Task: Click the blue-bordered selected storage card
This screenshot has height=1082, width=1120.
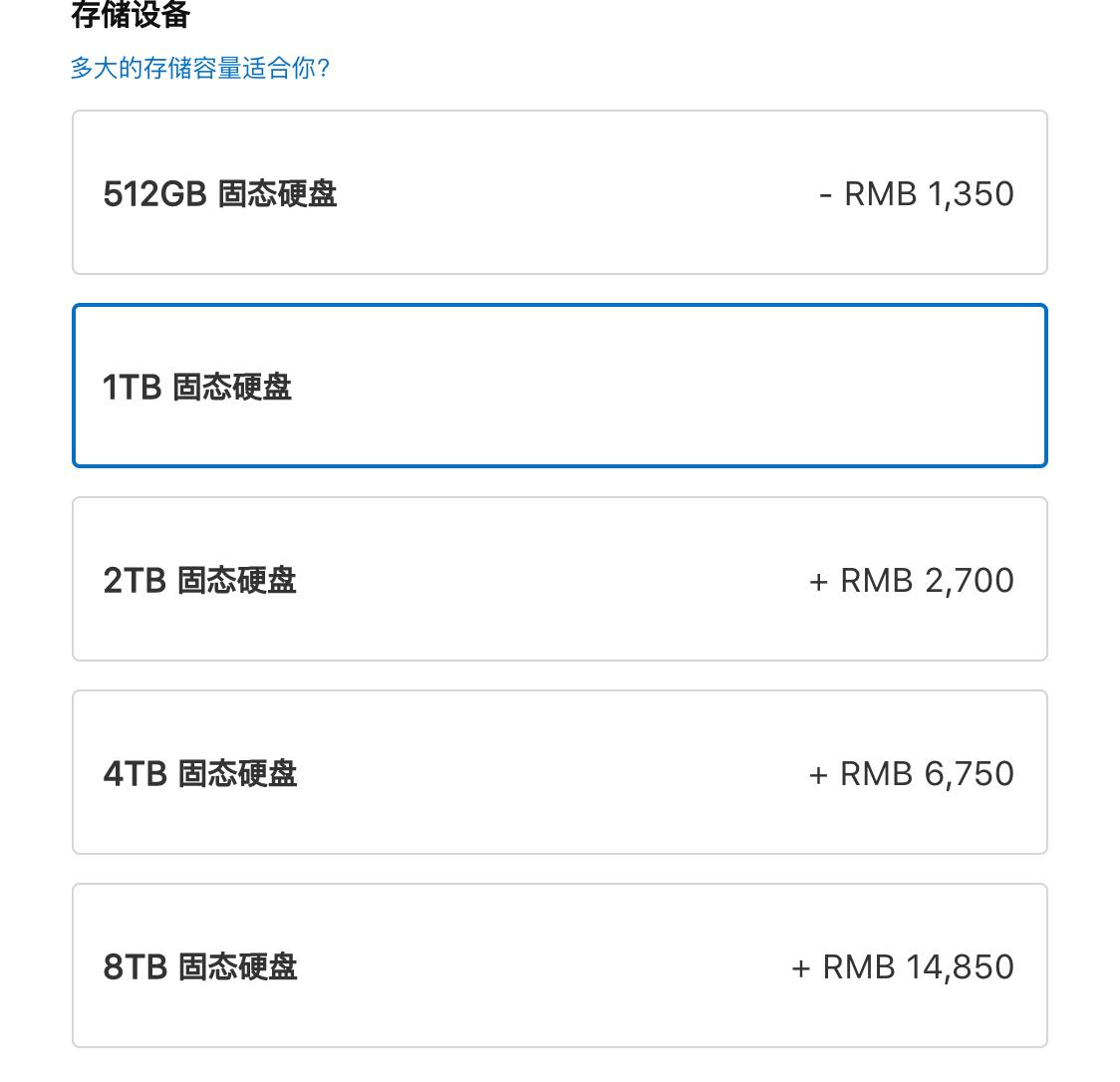Action: 559,386
